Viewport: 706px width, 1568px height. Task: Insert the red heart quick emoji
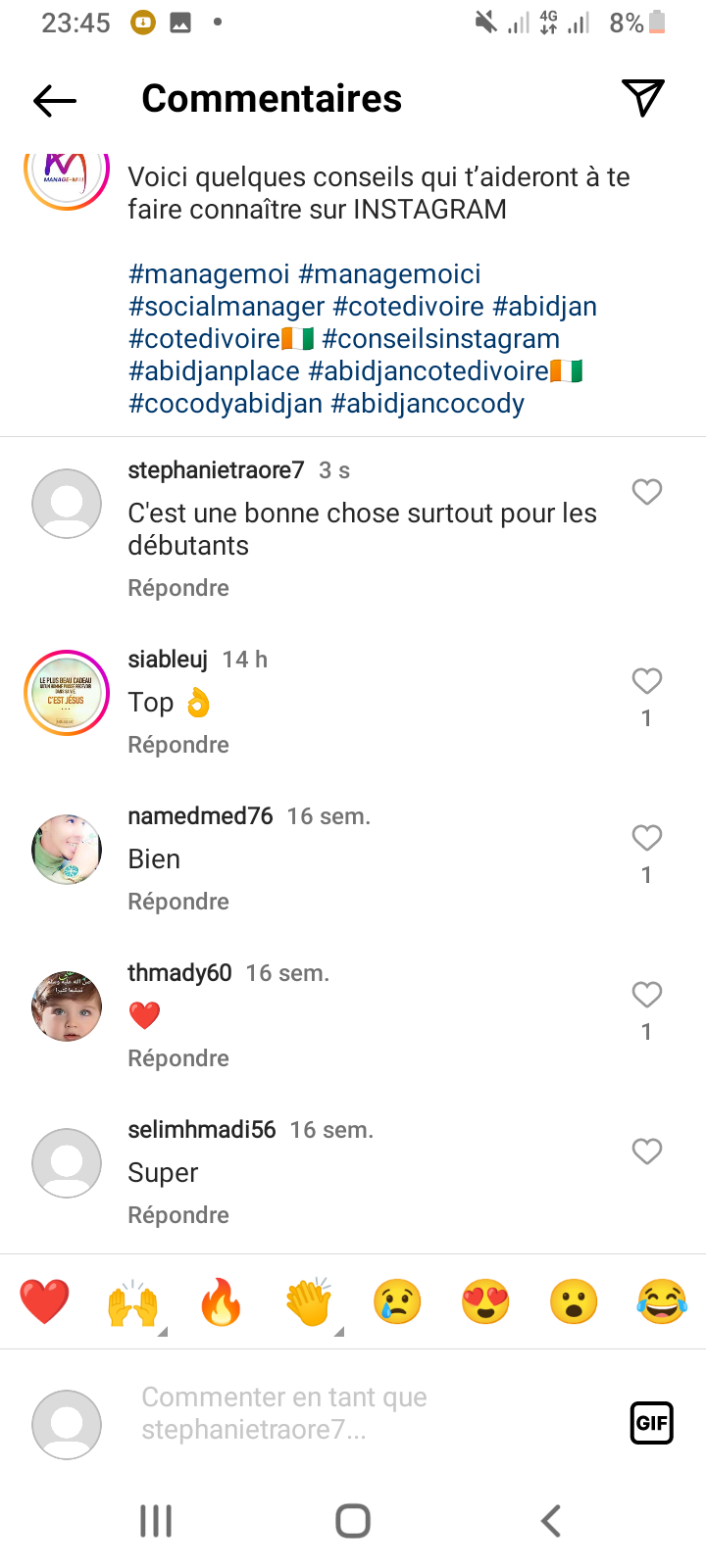[45, 1303]
